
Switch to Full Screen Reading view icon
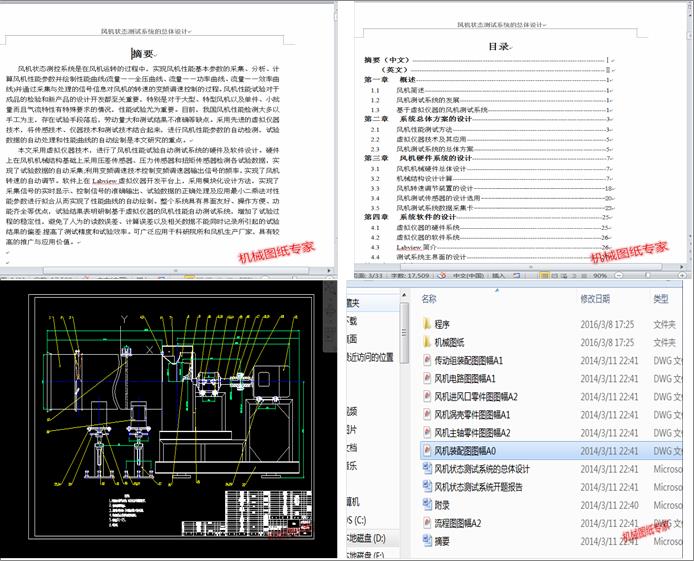[x=555, y=276]
